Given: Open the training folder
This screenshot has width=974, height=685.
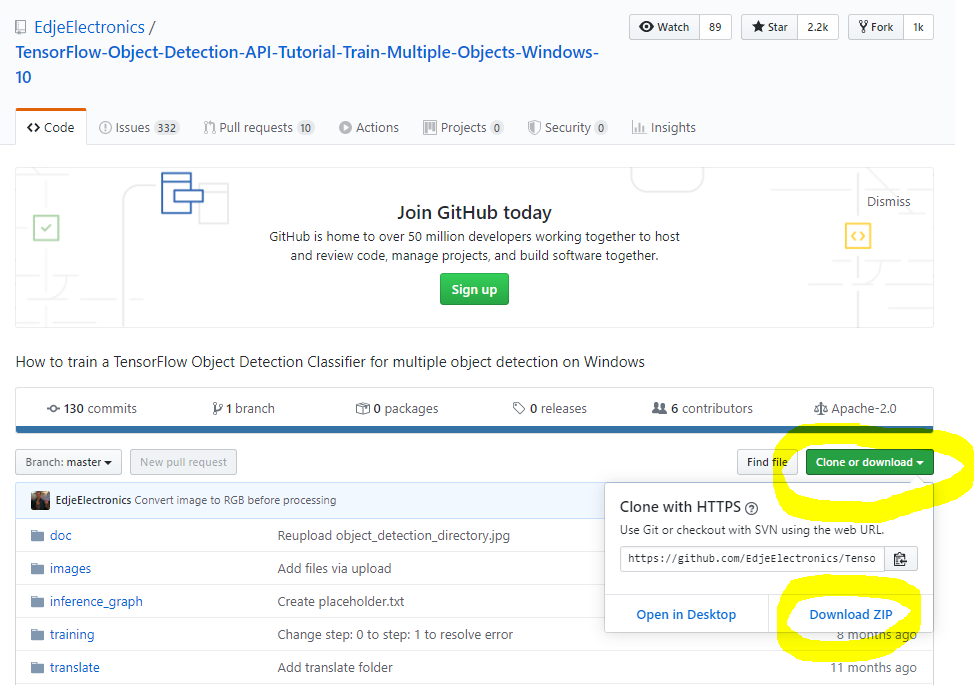Looking at the screenshot, I should (x=72, y=634).
